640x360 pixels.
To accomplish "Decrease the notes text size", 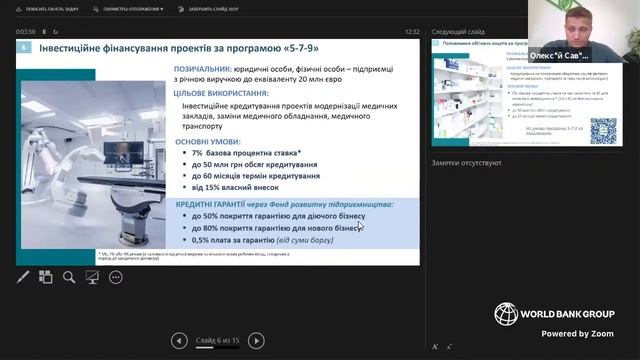I will coord(449,347).
